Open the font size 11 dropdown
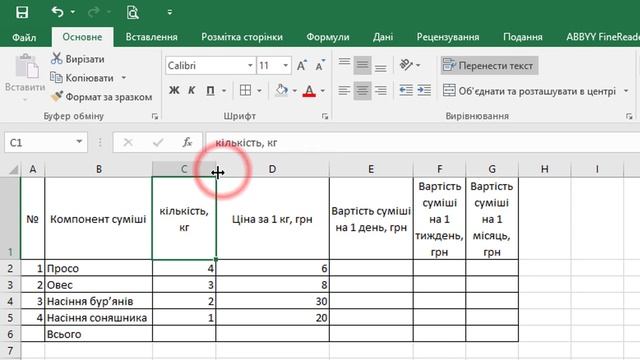Screen dimensions: 640x360 coord(285,65)
